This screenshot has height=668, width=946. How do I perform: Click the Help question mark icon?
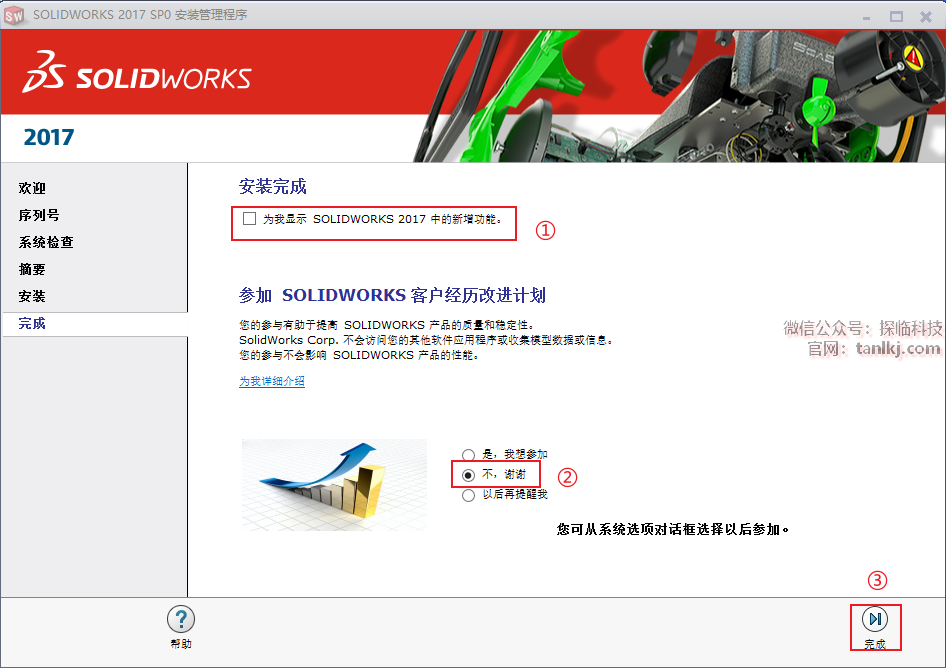click(180, 619)
